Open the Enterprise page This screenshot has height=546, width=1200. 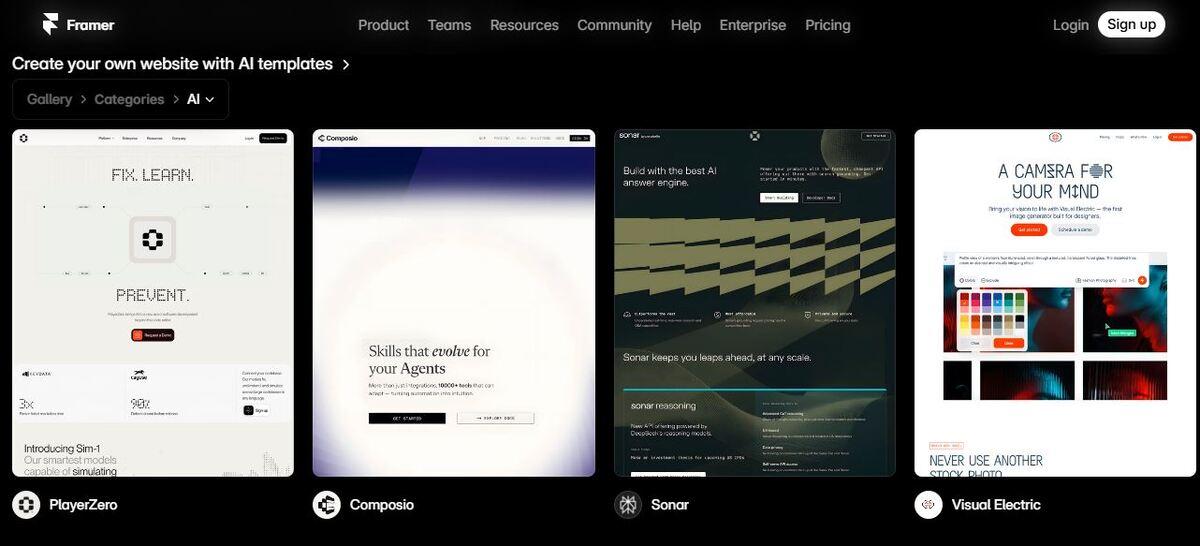pyautogui.click(x=752, y=25)
